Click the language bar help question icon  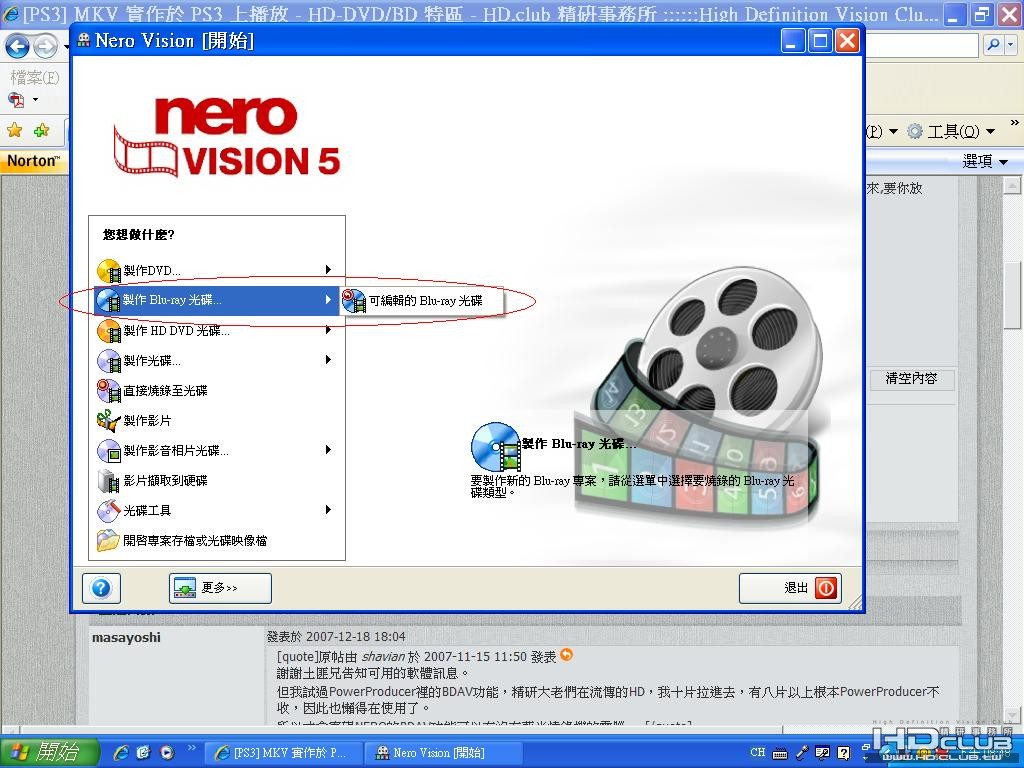pos(844,754)
